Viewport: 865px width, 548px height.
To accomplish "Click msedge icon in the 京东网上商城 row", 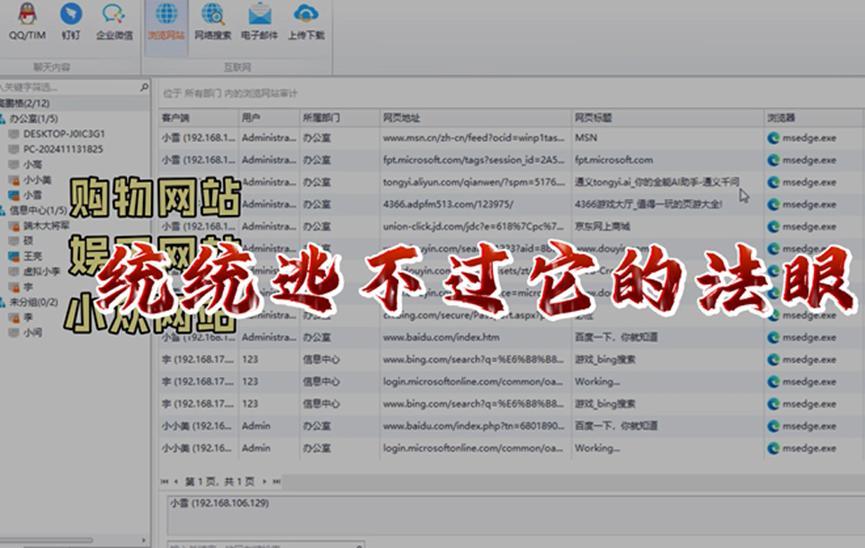I will [773, 226].
